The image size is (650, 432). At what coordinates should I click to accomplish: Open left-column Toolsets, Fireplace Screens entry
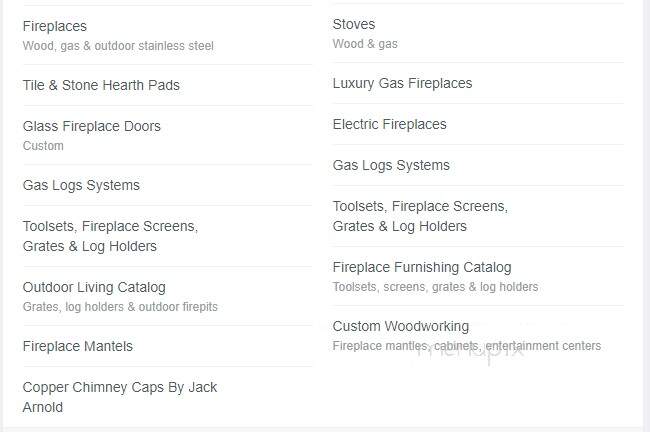[x=110, y=236]
